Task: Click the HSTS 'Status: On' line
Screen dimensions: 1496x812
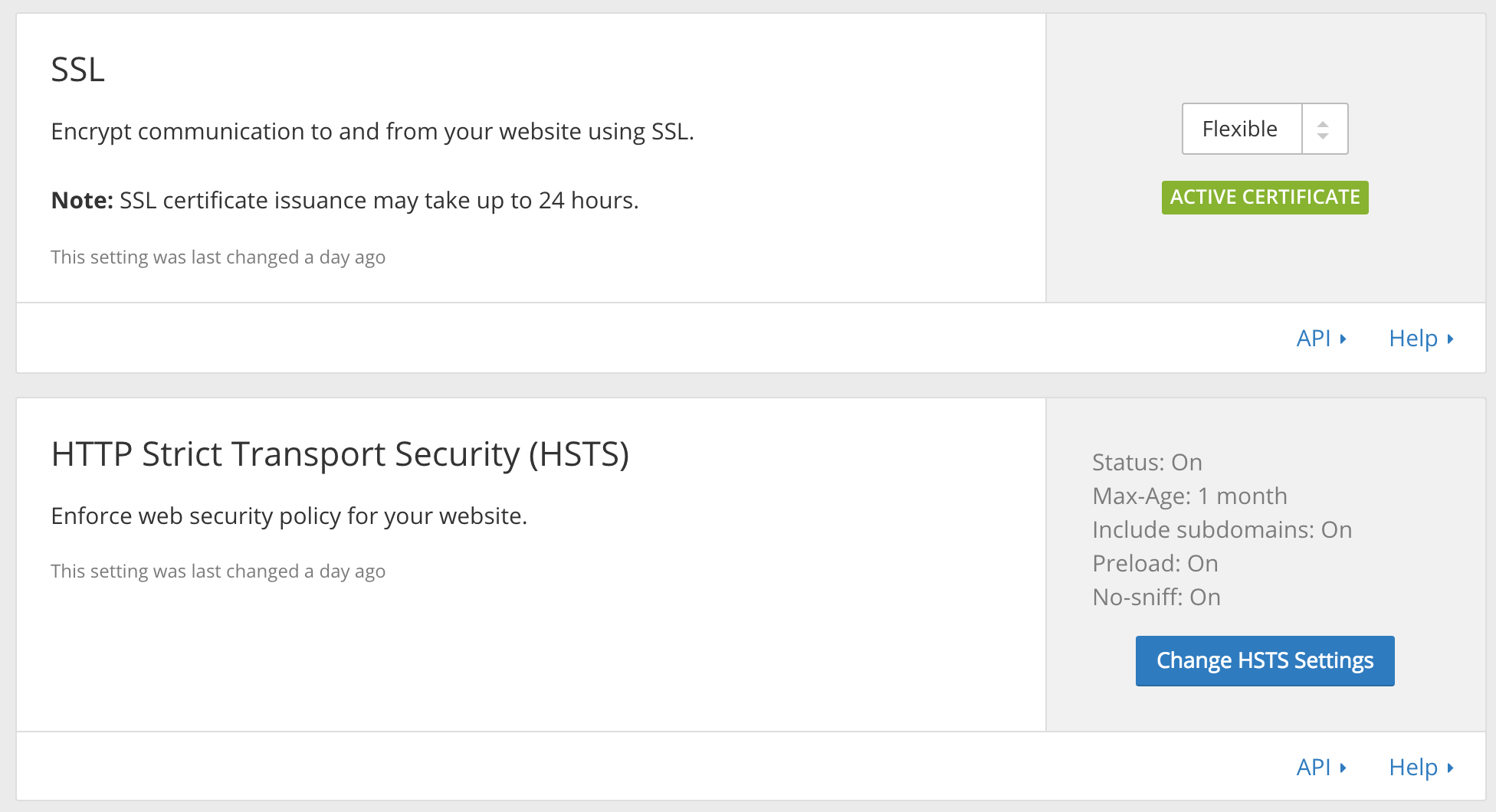Action: pos(1147,463)
